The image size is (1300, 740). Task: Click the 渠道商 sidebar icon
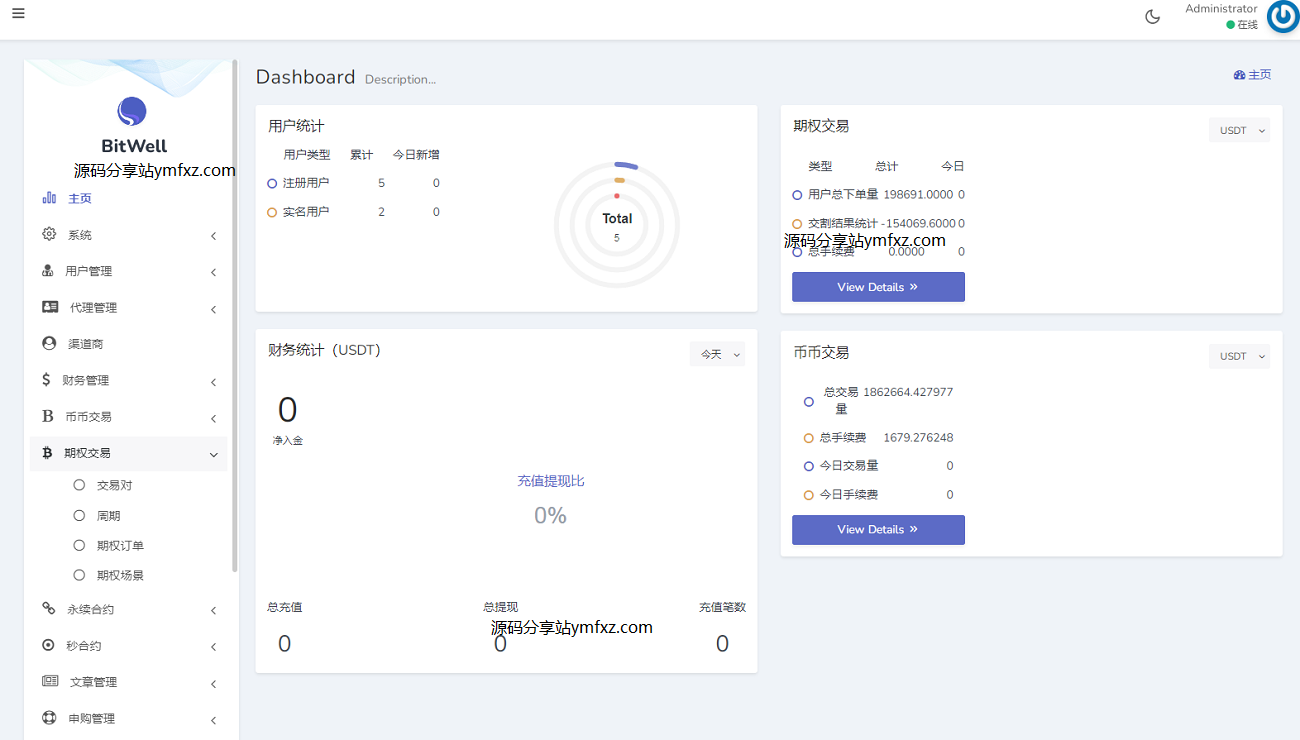tap(49, 343)
